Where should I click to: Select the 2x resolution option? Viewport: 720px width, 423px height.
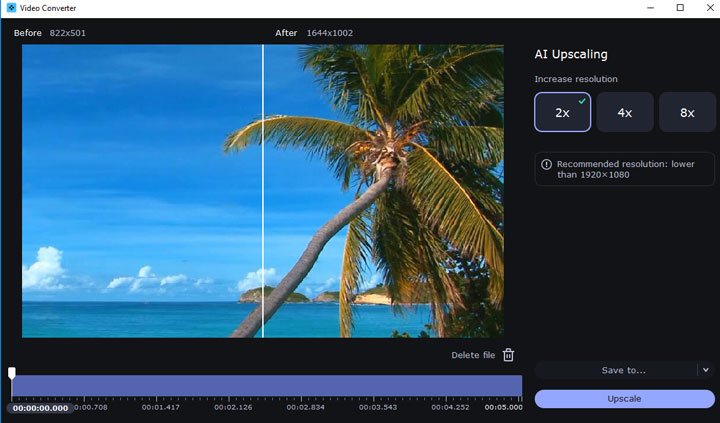tap(562, 112)
